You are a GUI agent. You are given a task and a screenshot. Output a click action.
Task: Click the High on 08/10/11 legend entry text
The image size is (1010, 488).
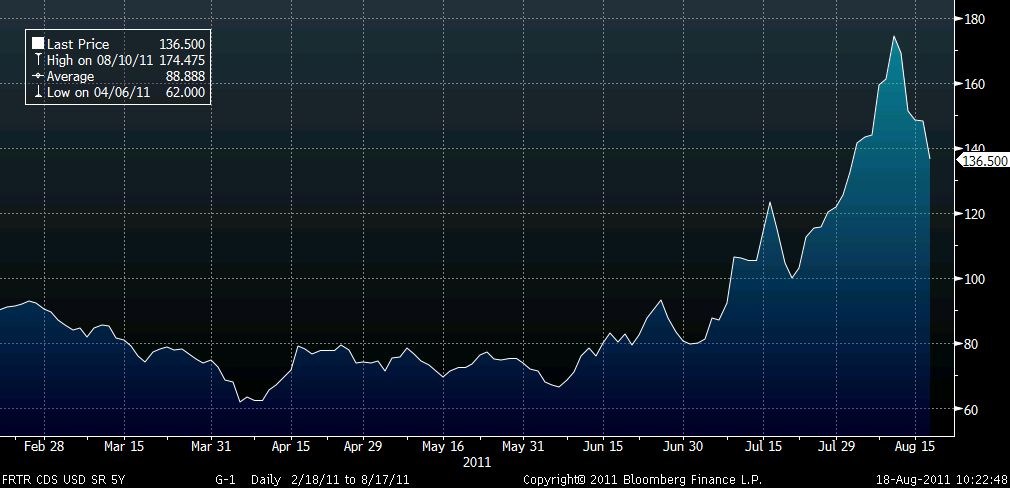pos(98,60)
